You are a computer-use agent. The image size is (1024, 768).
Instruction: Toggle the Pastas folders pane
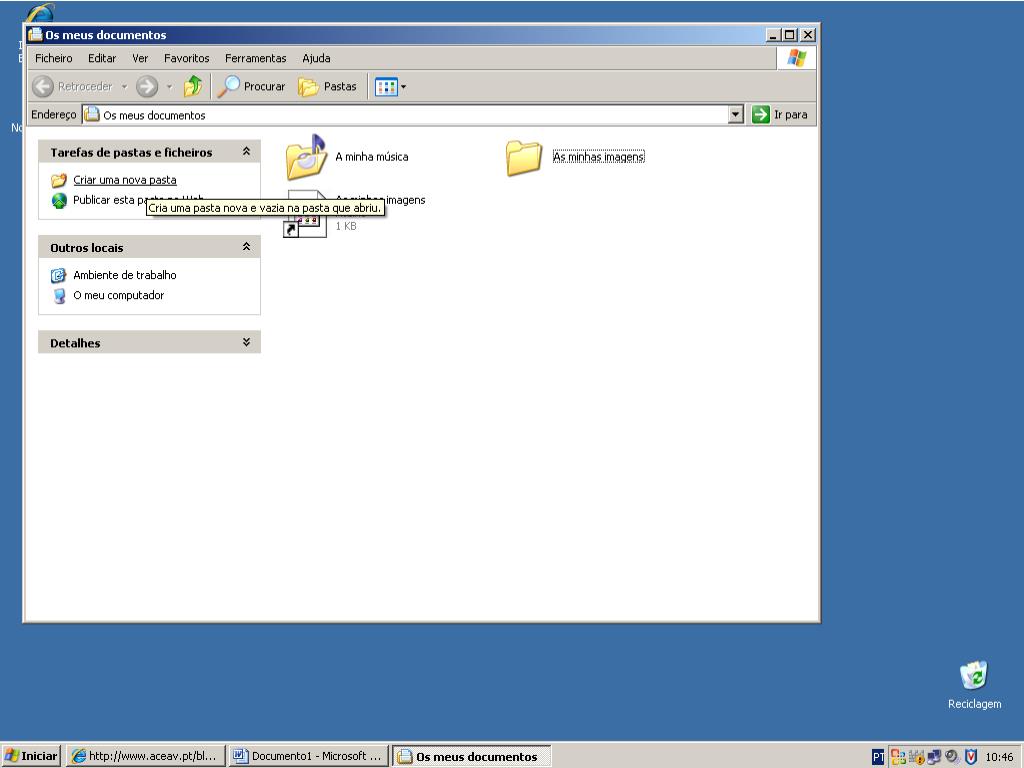[x=328, y=86]
